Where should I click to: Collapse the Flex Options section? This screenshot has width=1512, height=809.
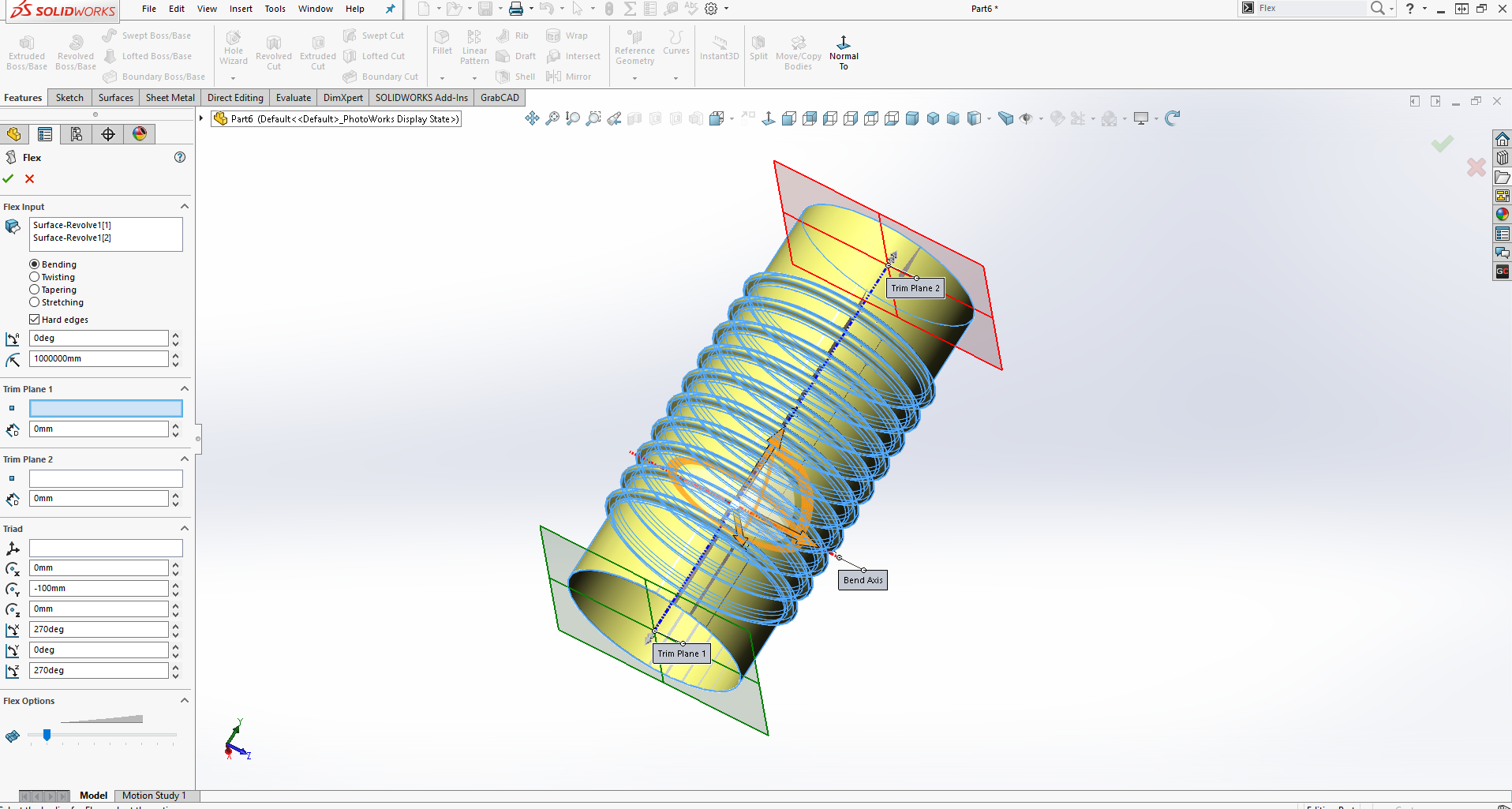[185, 701]
